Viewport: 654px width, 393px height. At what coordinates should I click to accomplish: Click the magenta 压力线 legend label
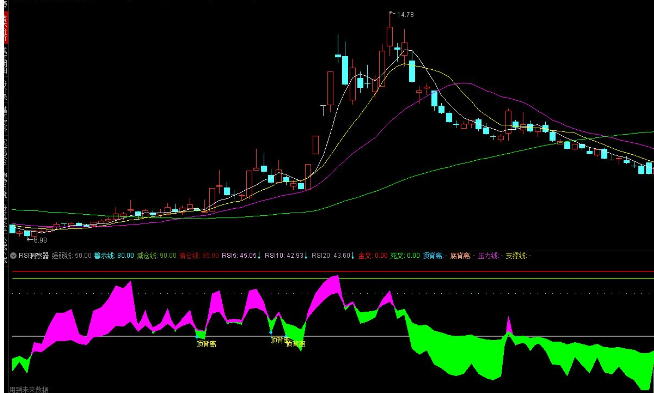click(x=488, y=256)
